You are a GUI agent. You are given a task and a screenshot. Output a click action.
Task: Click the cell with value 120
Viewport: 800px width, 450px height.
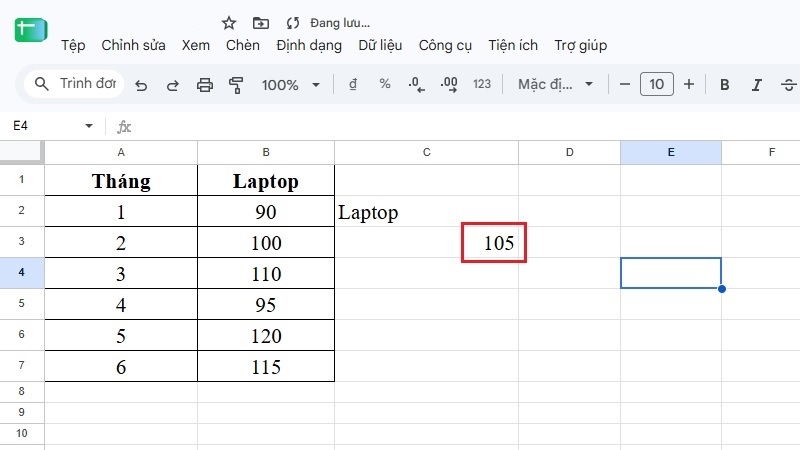tap(266, 336)
